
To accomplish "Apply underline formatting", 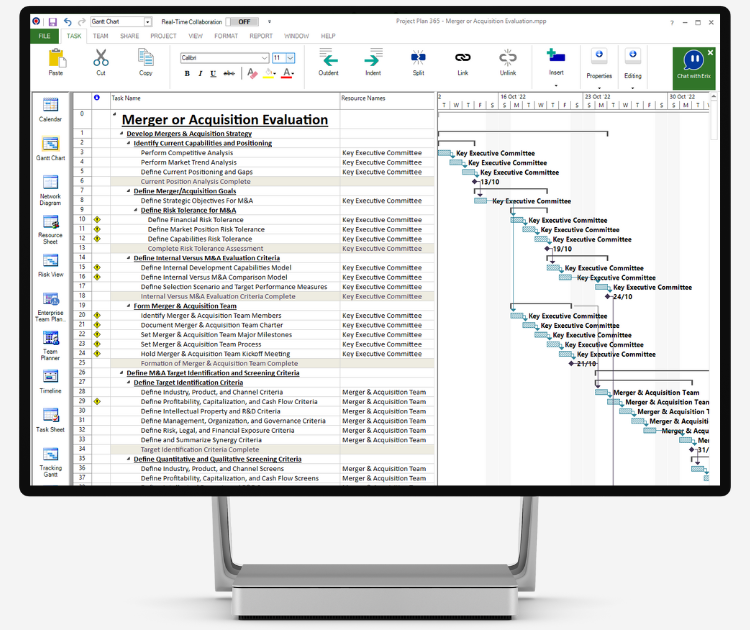I will tap(213, 74).
